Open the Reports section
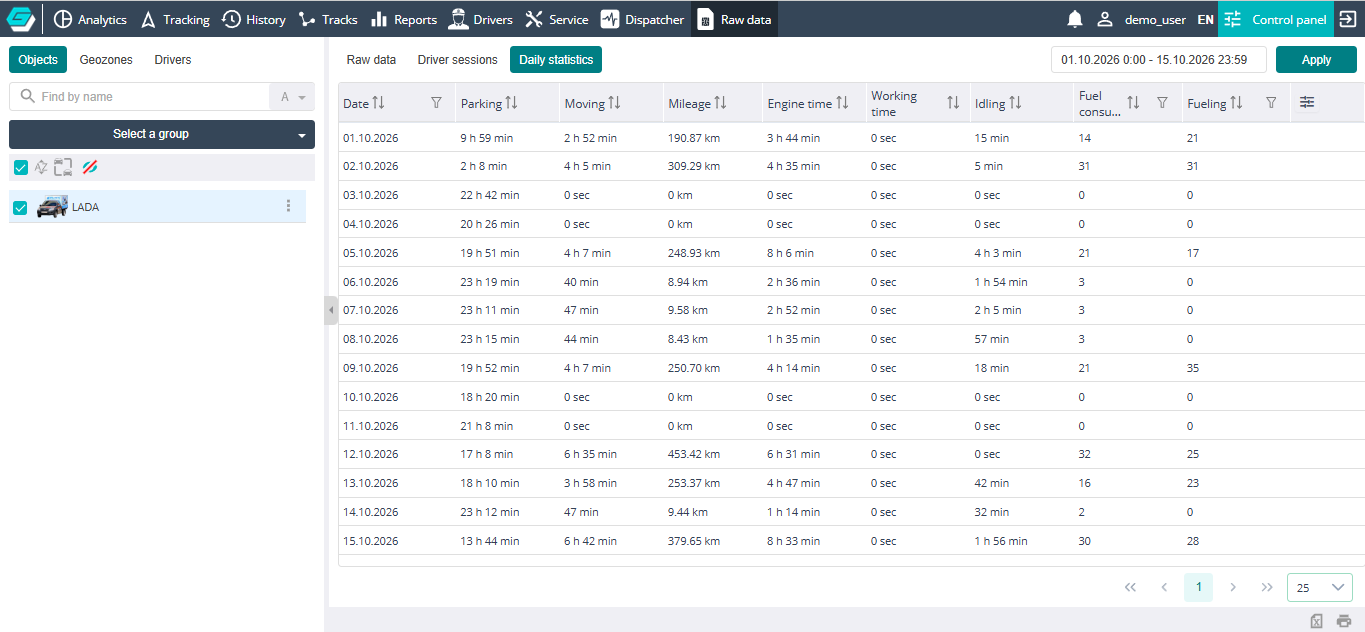The height and width of the screenshot is (632, 1365). [404, 19]
